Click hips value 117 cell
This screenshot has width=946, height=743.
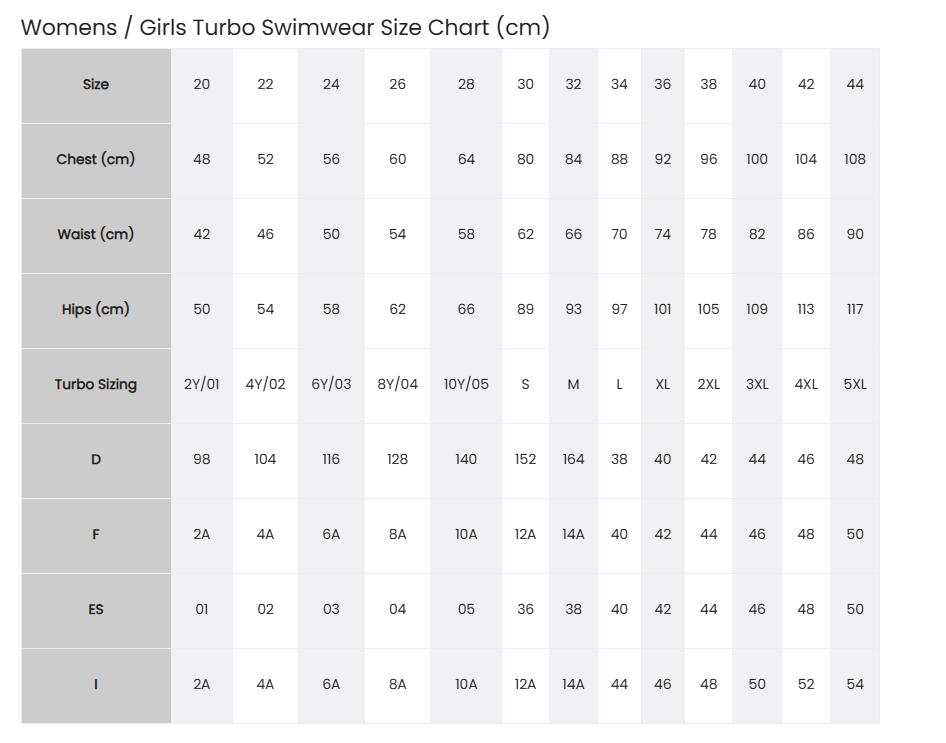tap(855, 311)
